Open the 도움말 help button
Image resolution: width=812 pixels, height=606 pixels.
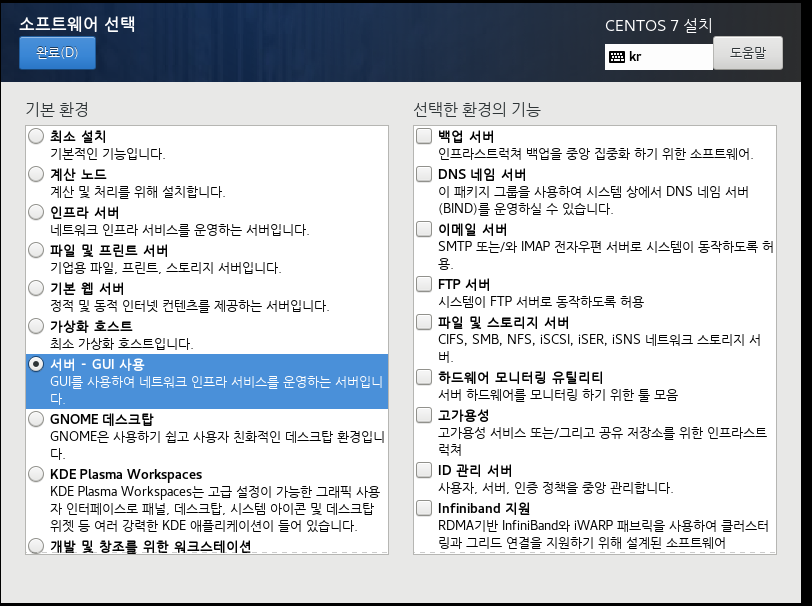click(748, 53)
